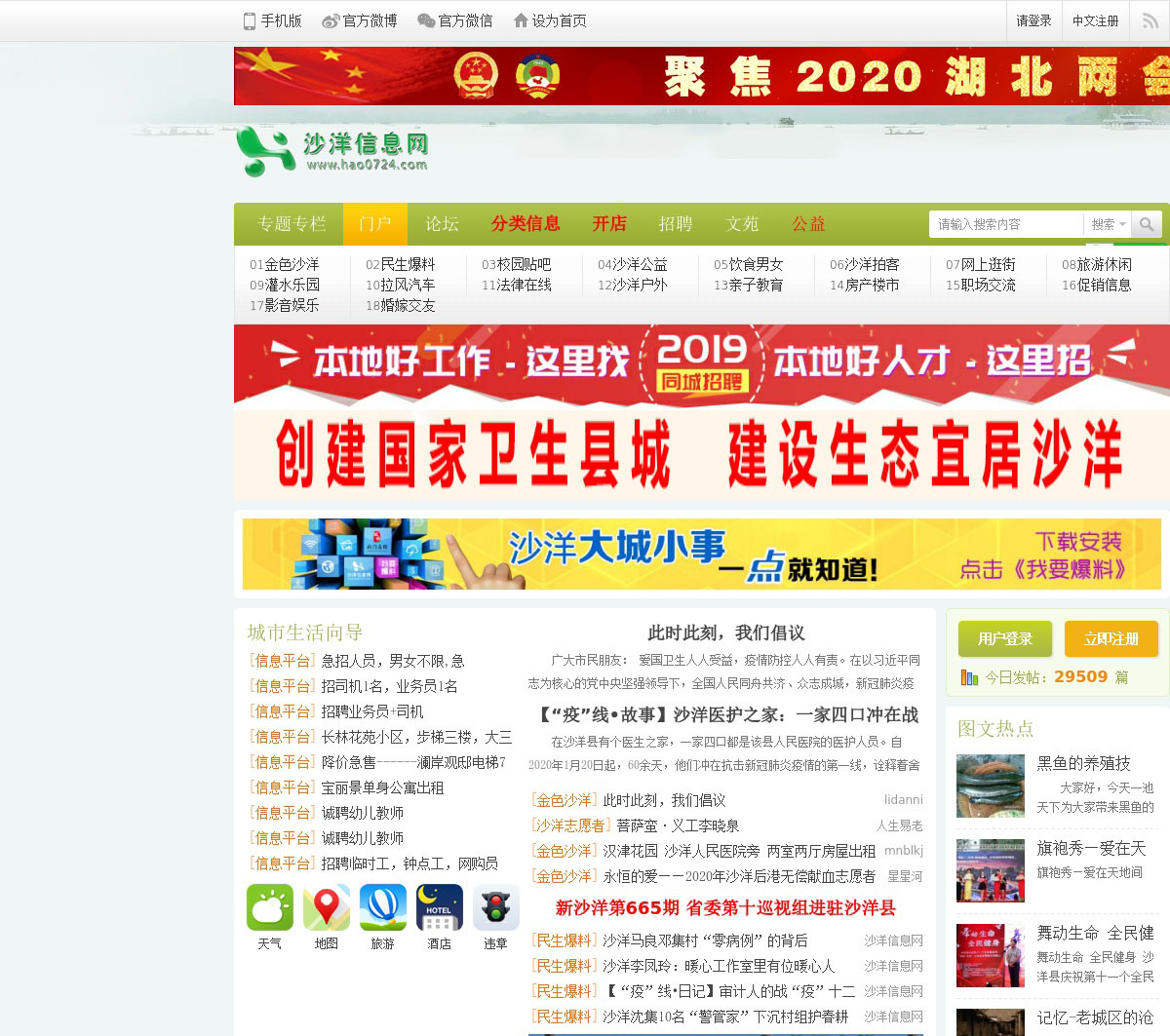
Task: Click the 创建国家卫生县城 slogan banner
Action: (x=702, y=455)
